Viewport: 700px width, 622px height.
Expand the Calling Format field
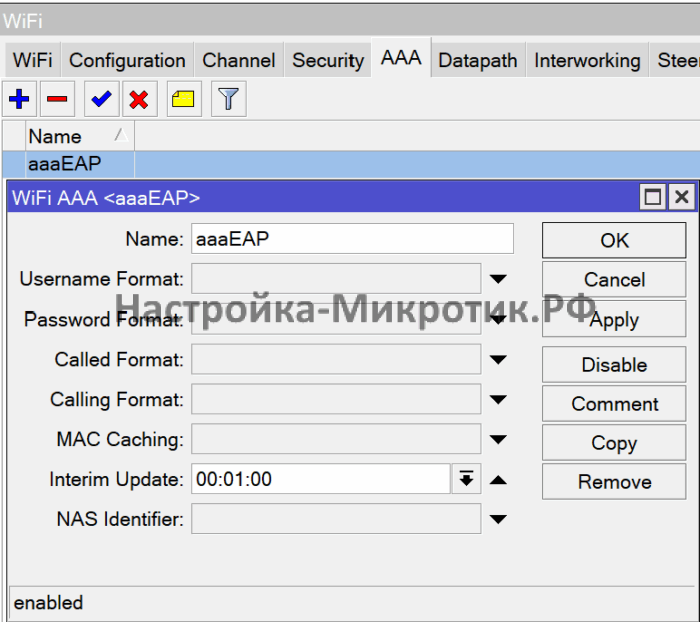pyautogui.click(x=498, y=399)
